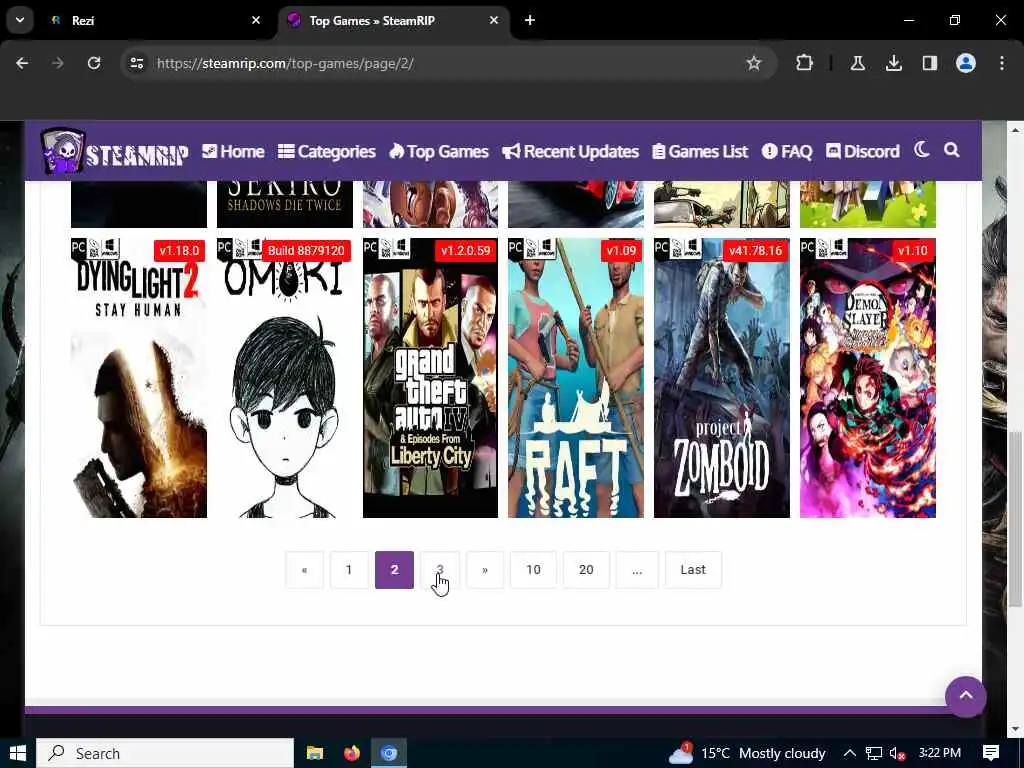Jump to the Last page

(693, 569)
